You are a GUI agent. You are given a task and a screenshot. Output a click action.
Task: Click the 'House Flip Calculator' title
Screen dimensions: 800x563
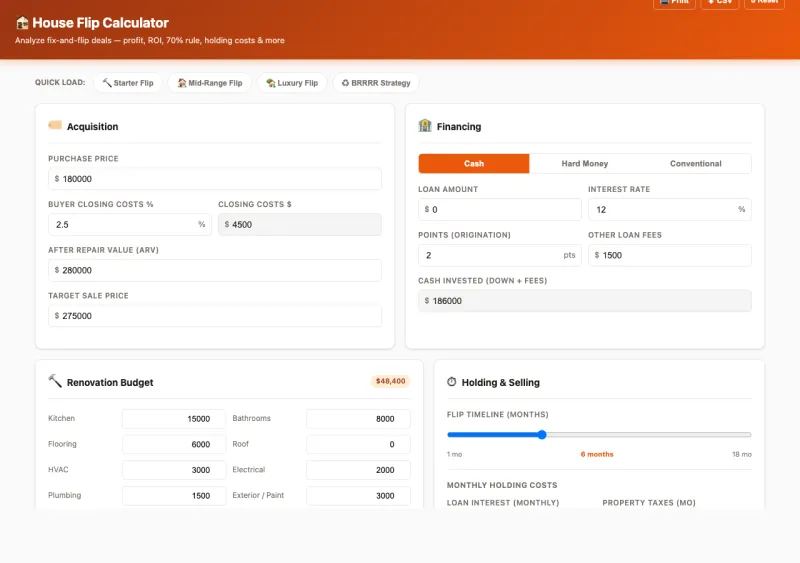(100, 23)
